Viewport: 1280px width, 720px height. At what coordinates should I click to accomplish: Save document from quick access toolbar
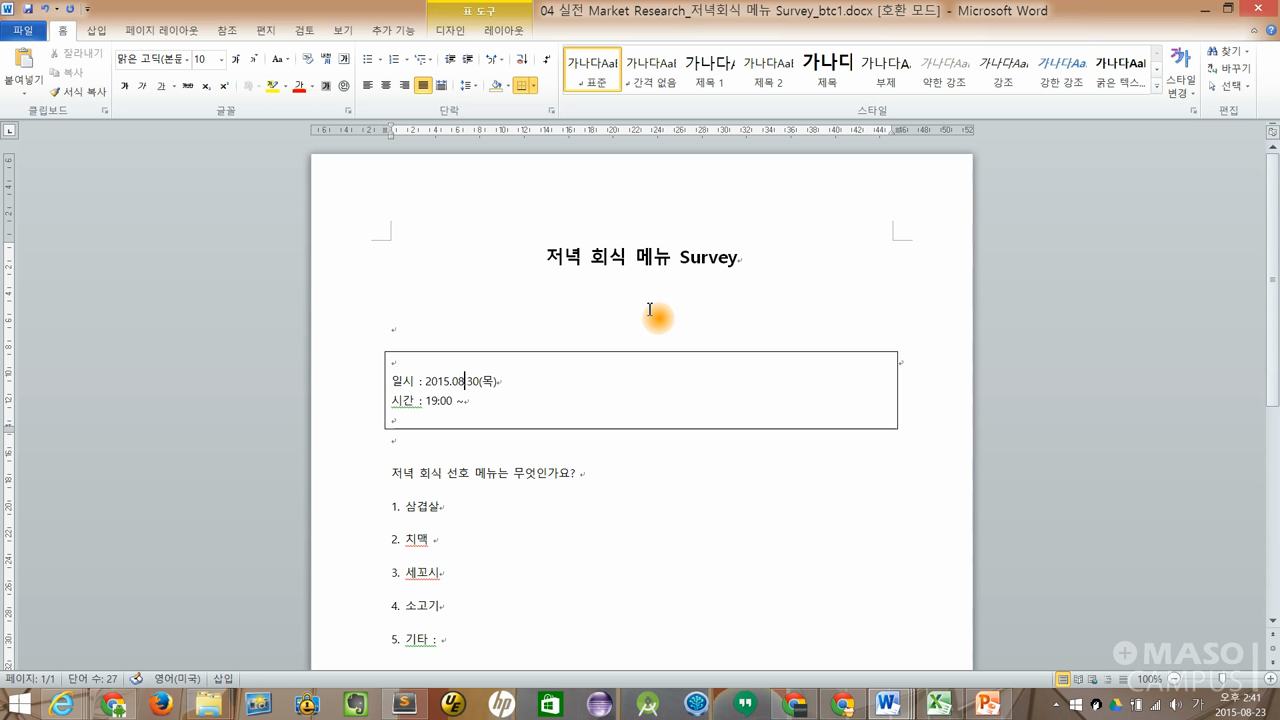(27, 9)
